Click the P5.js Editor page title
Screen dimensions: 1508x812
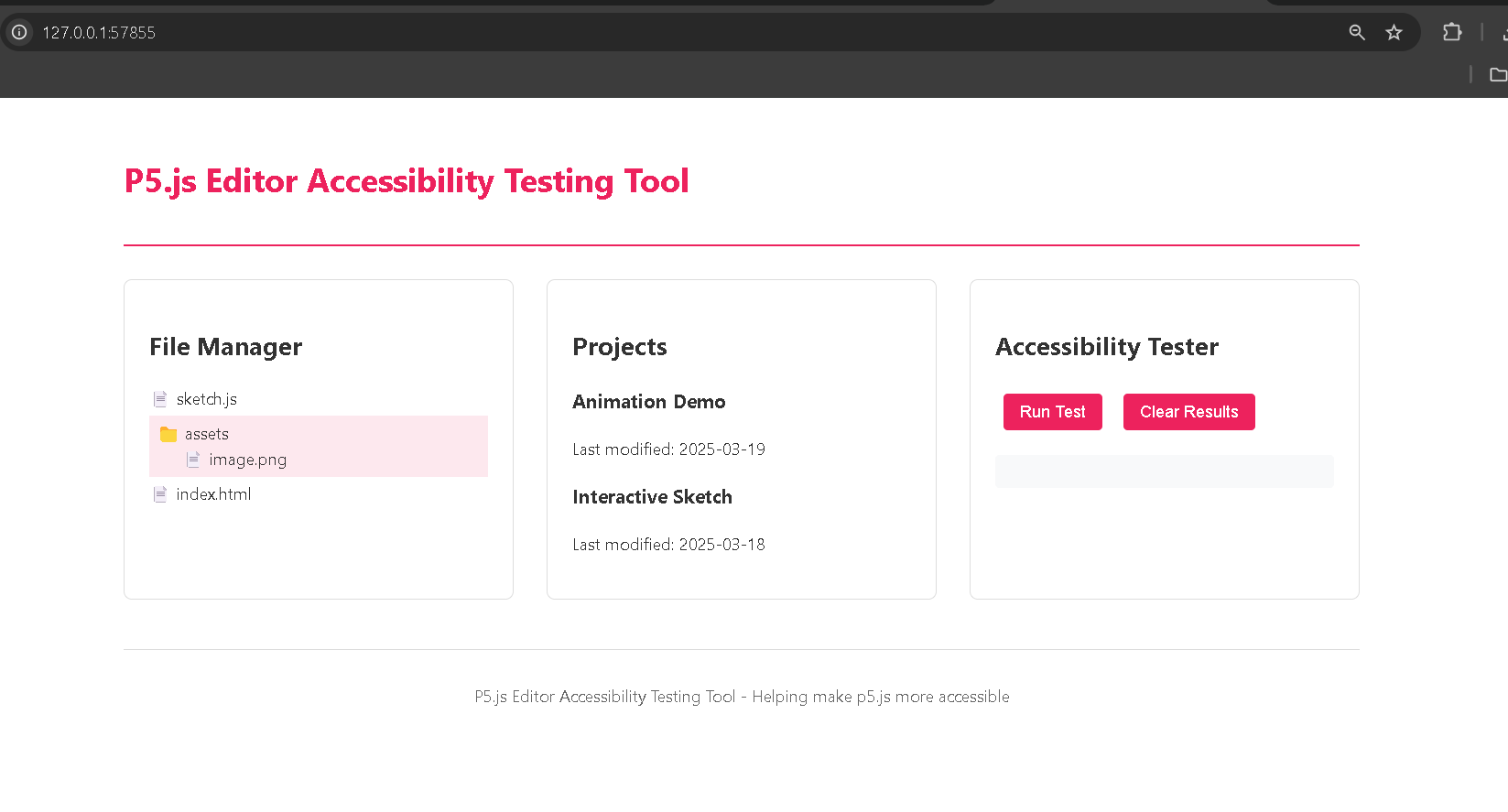pyautogui.click(x=407, y=181)
